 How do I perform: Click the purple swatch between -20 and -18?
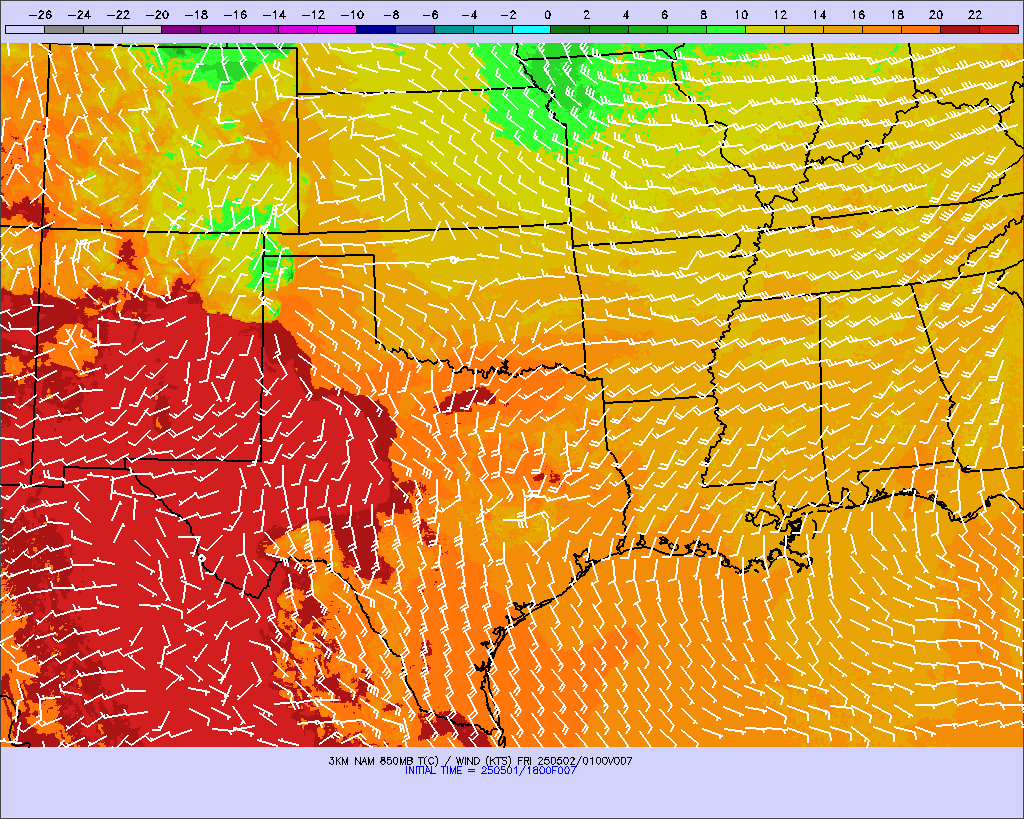tap(181, 29)
